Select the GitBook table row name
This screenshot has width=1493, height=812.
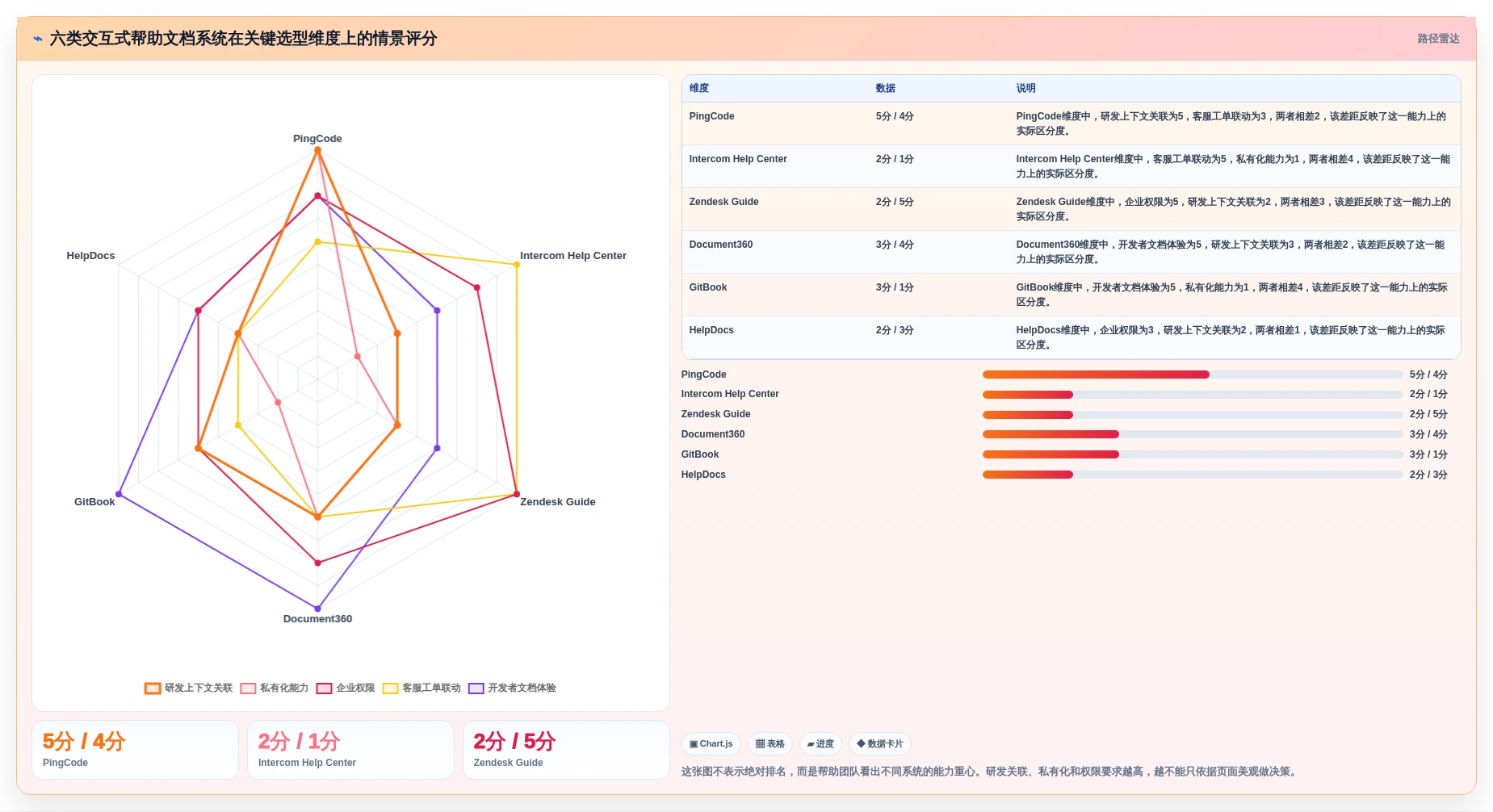(x=708, y=287)
